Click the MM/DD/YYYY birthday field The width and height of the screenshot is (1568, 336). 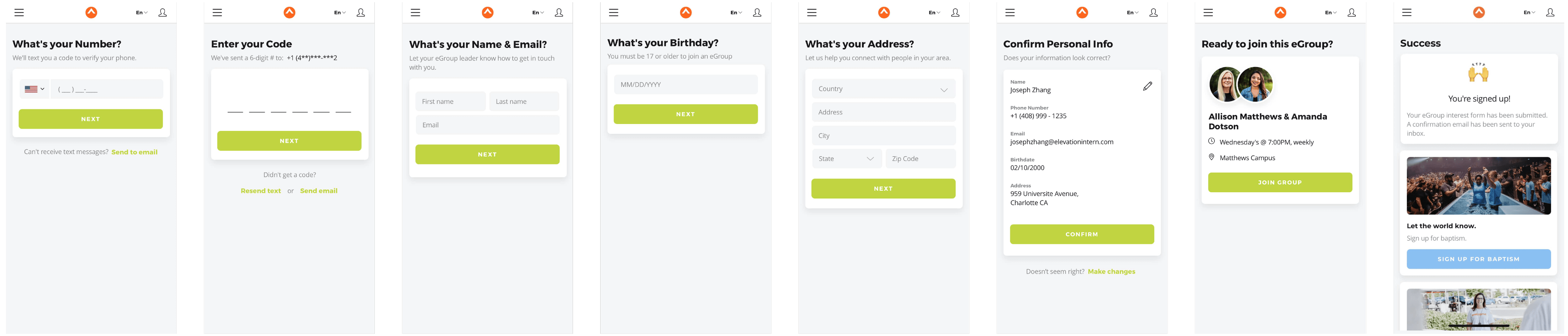pos(685,85)
